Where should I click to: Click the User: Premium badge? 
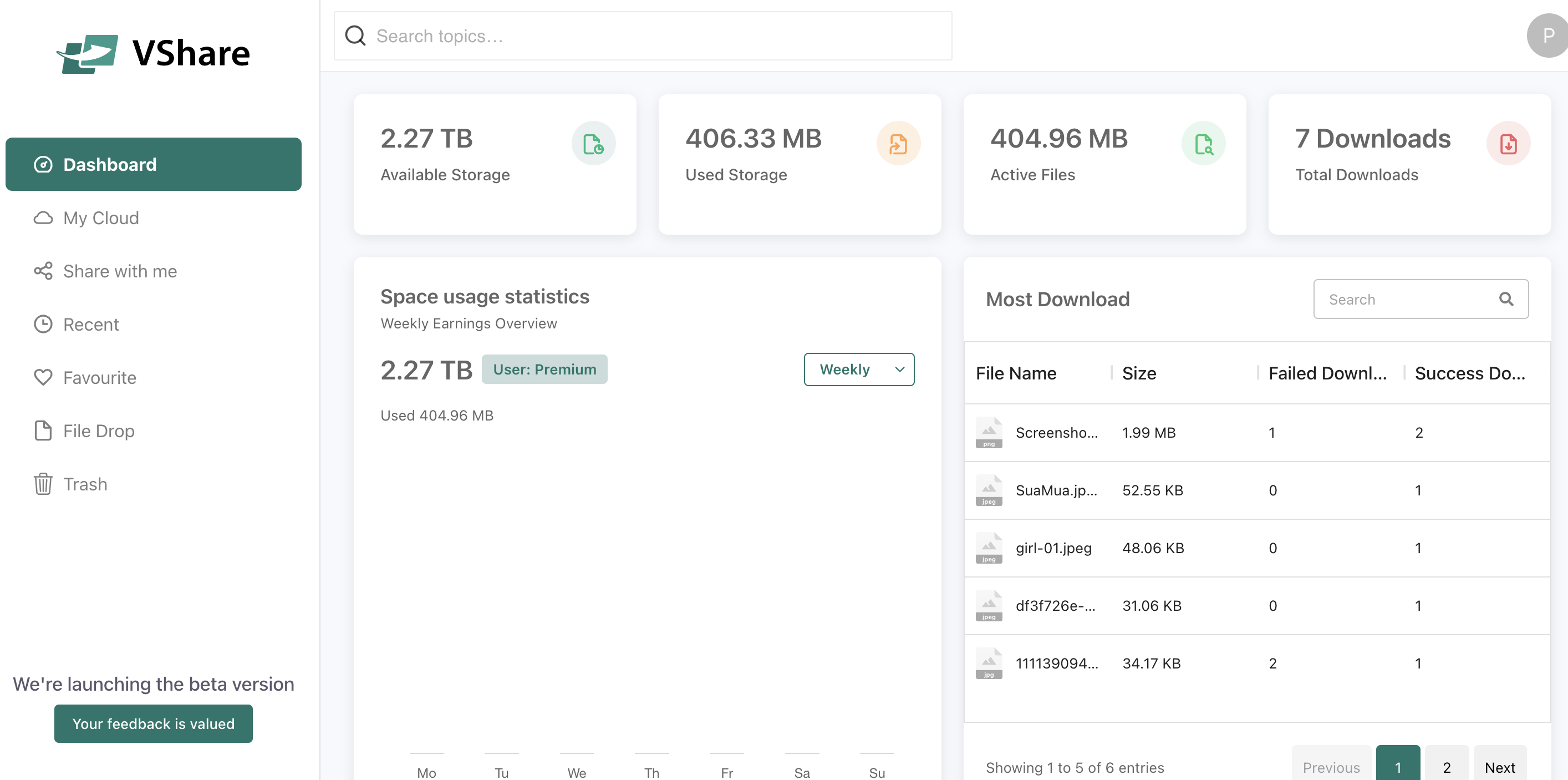point(545,369)
